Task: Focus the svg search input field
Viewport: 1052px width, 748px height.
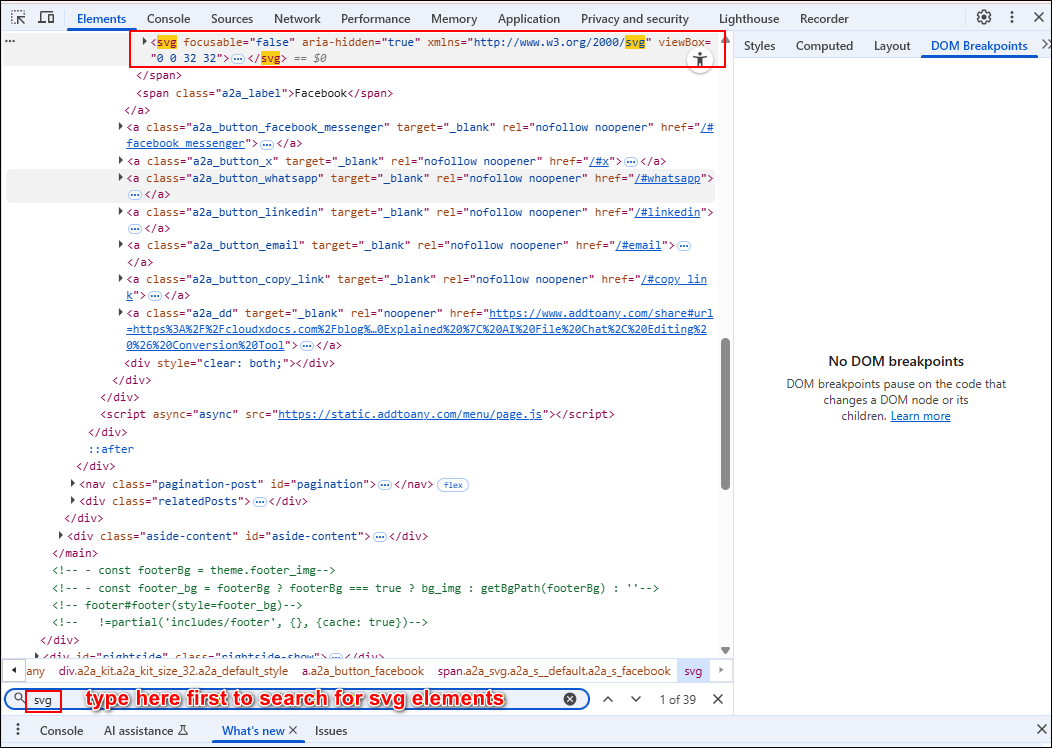Action: pos(295,699)
